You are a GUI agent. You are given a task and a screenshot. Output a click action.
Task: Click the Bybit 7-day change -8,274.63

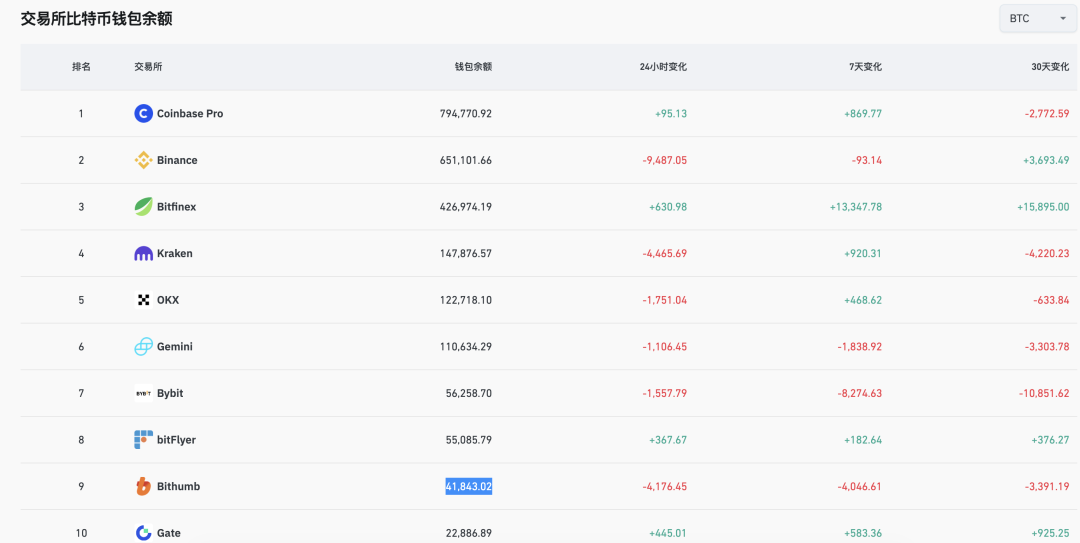[x=860, y=393]
